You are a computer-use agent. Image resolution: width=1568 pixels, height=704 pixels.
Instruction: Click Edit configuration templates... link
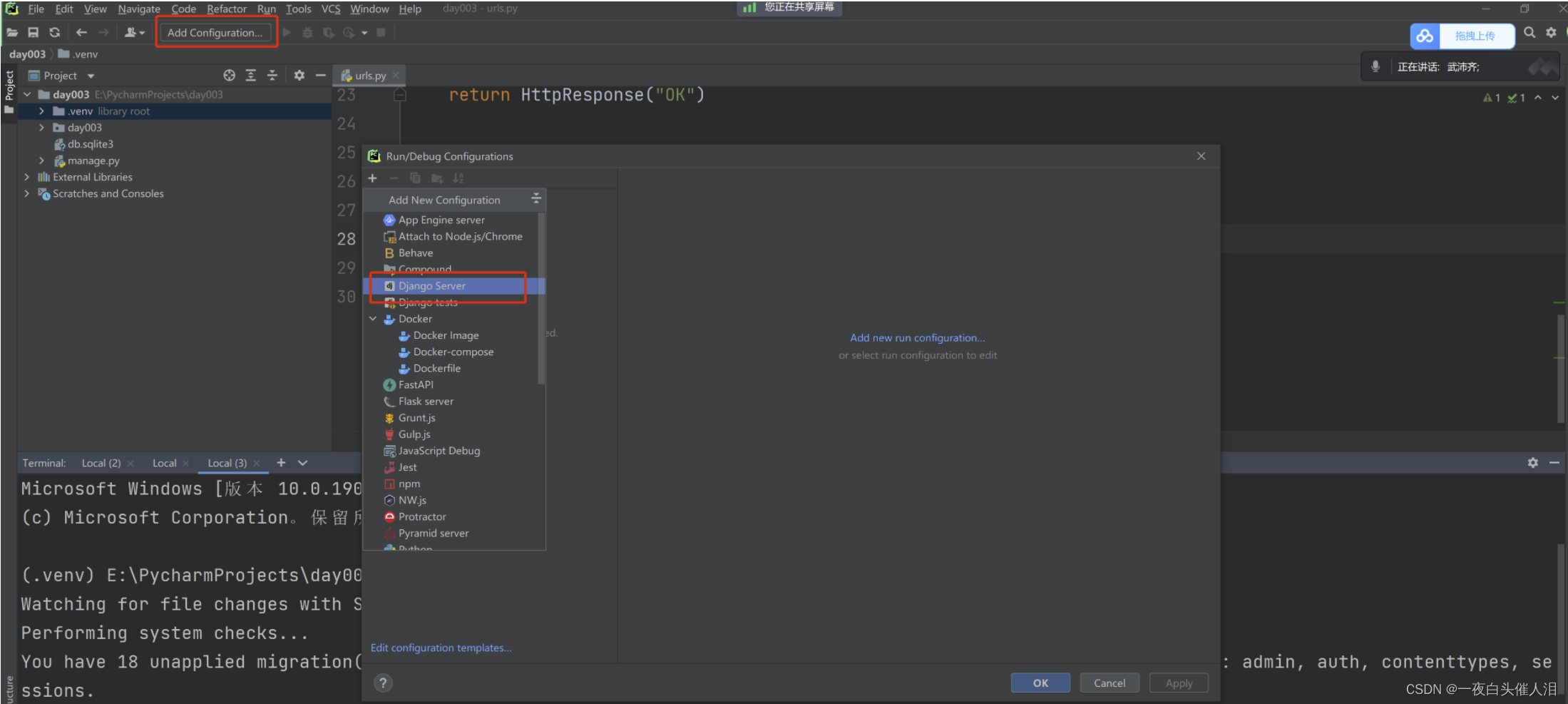(441, 648)
